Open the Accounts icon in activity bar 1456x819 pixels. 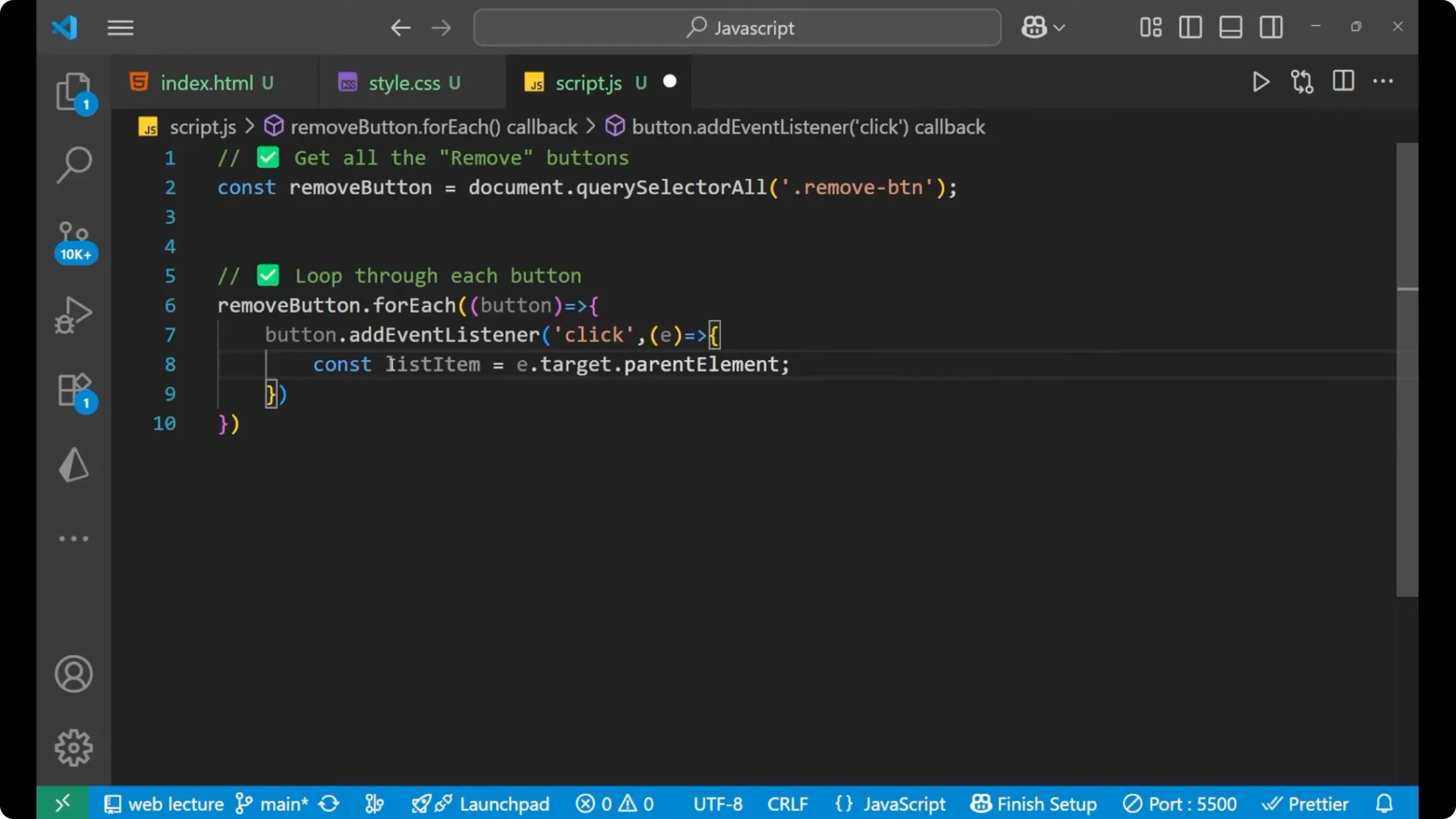coord(74,674)
